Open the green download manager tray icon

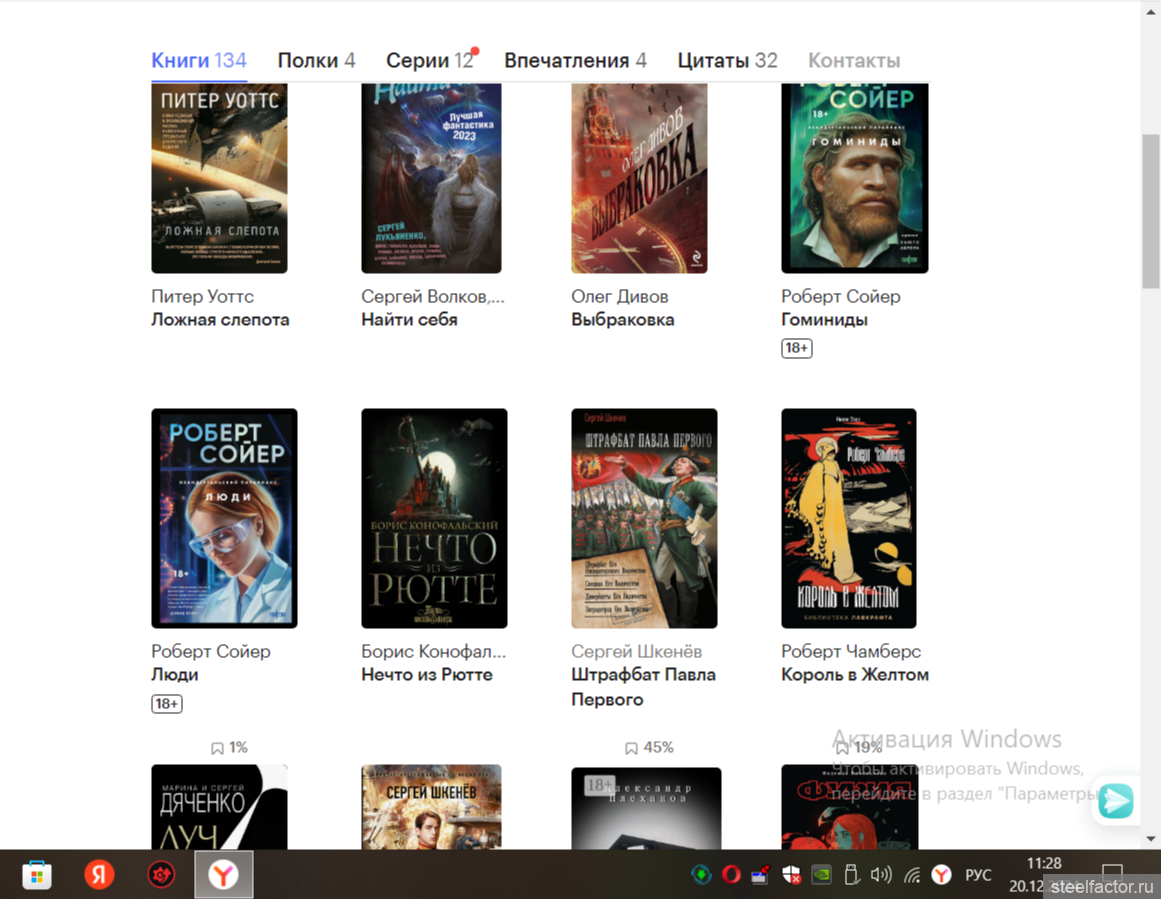(700, 875)
